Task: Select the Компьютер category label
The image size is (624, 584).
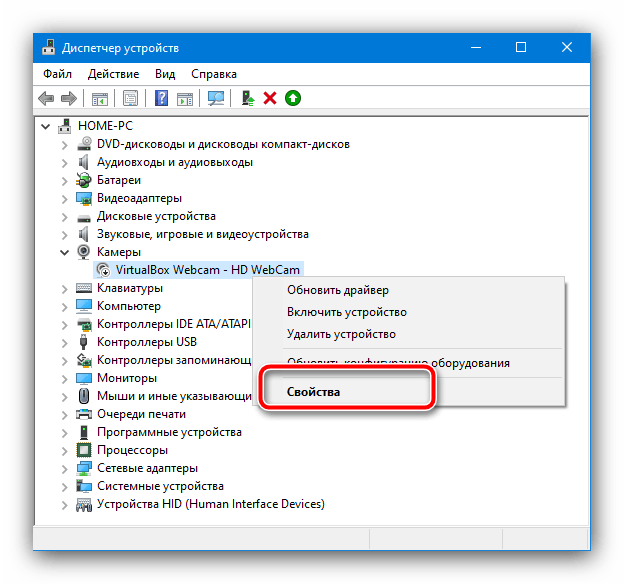Action: 129,306
